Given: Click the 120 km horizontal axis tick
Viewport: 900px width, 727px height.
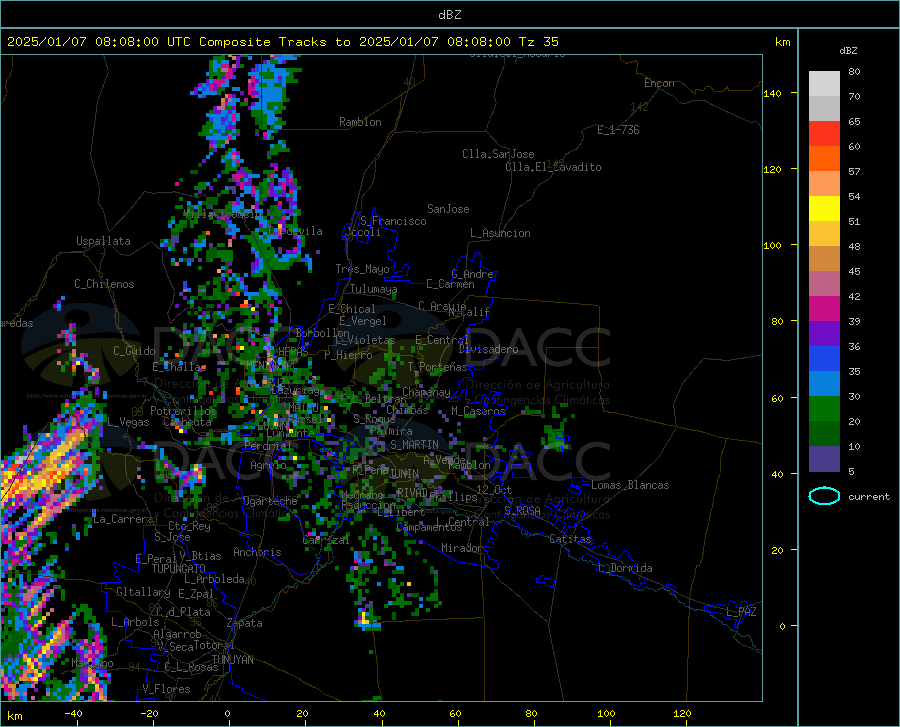Looking at the screenshot, I should [x=682, y=714].
